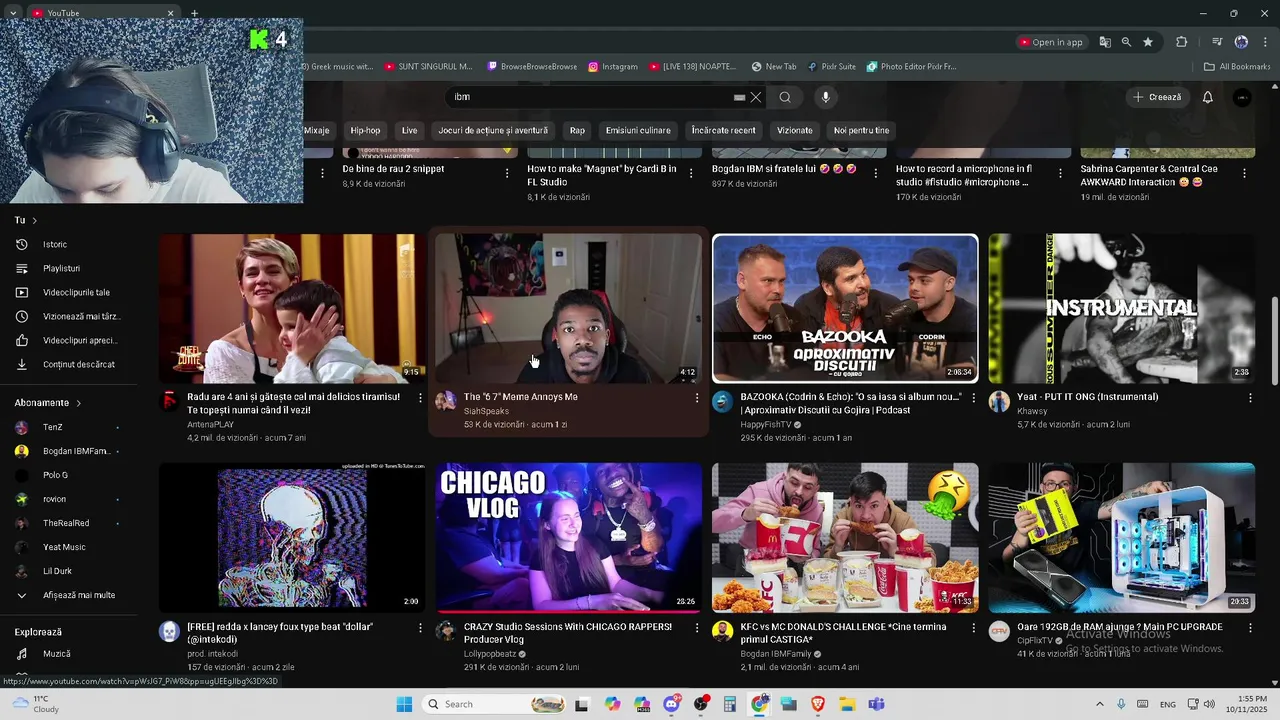Click the Creează create button

[x=1157, y=97]
